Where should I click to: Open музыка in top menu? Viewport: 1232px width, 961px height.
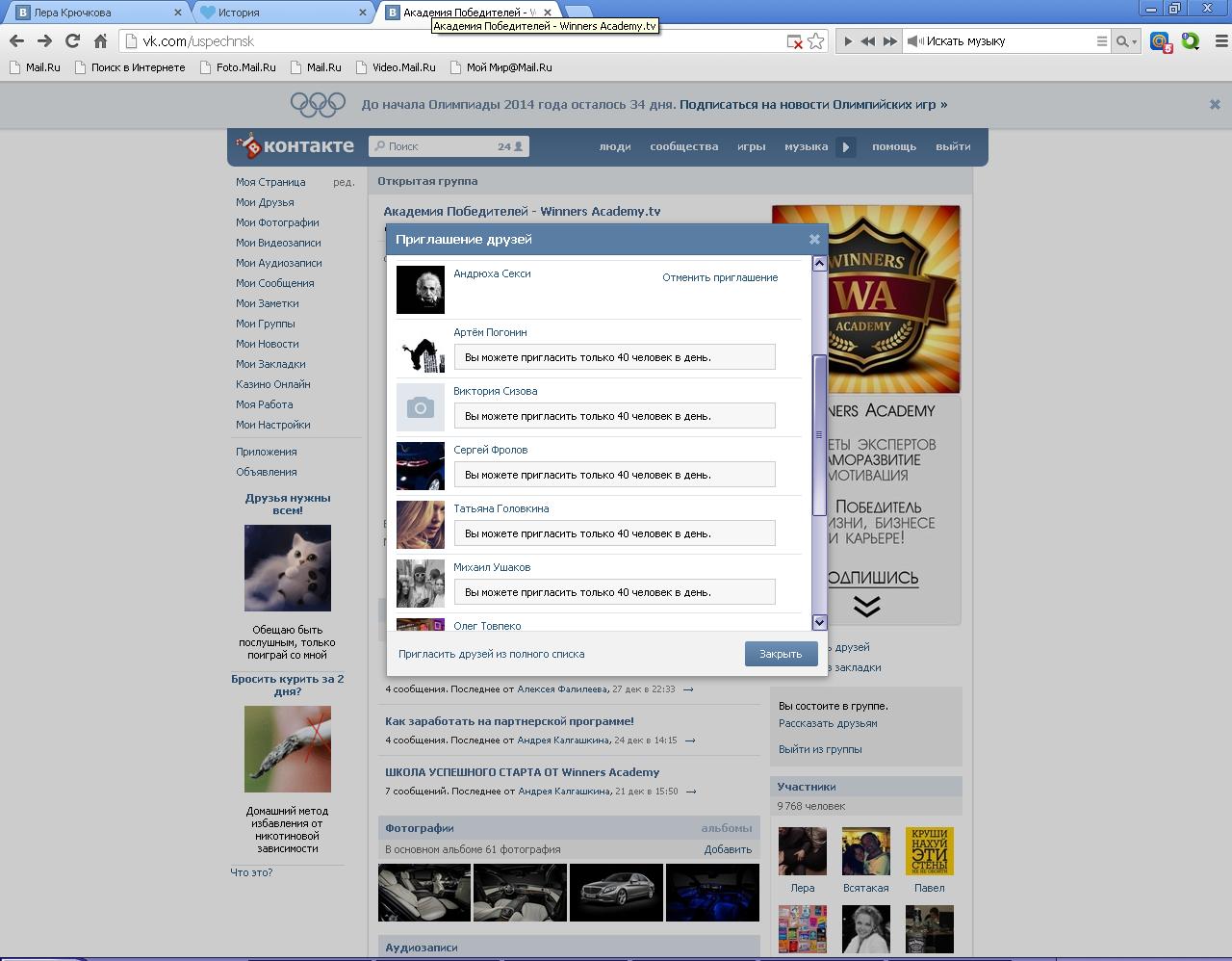pyautogui.click(x=806, y=146)
